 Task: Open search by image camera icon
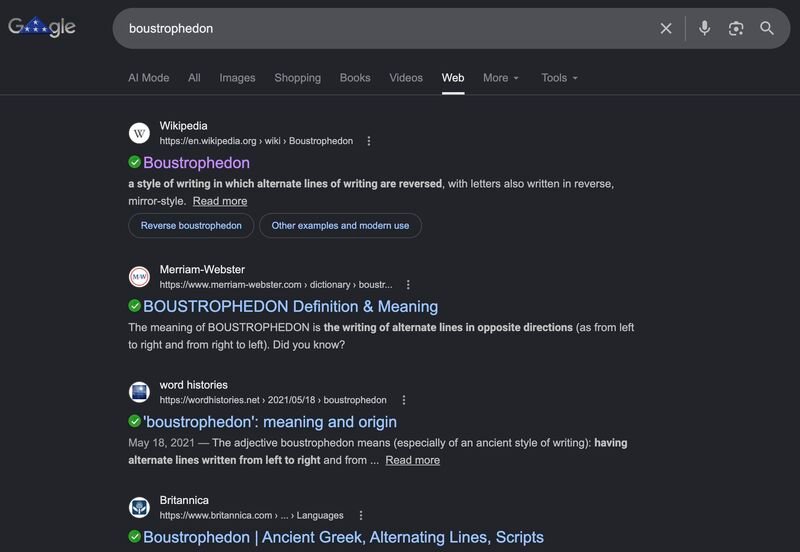[x=736, y=29]
